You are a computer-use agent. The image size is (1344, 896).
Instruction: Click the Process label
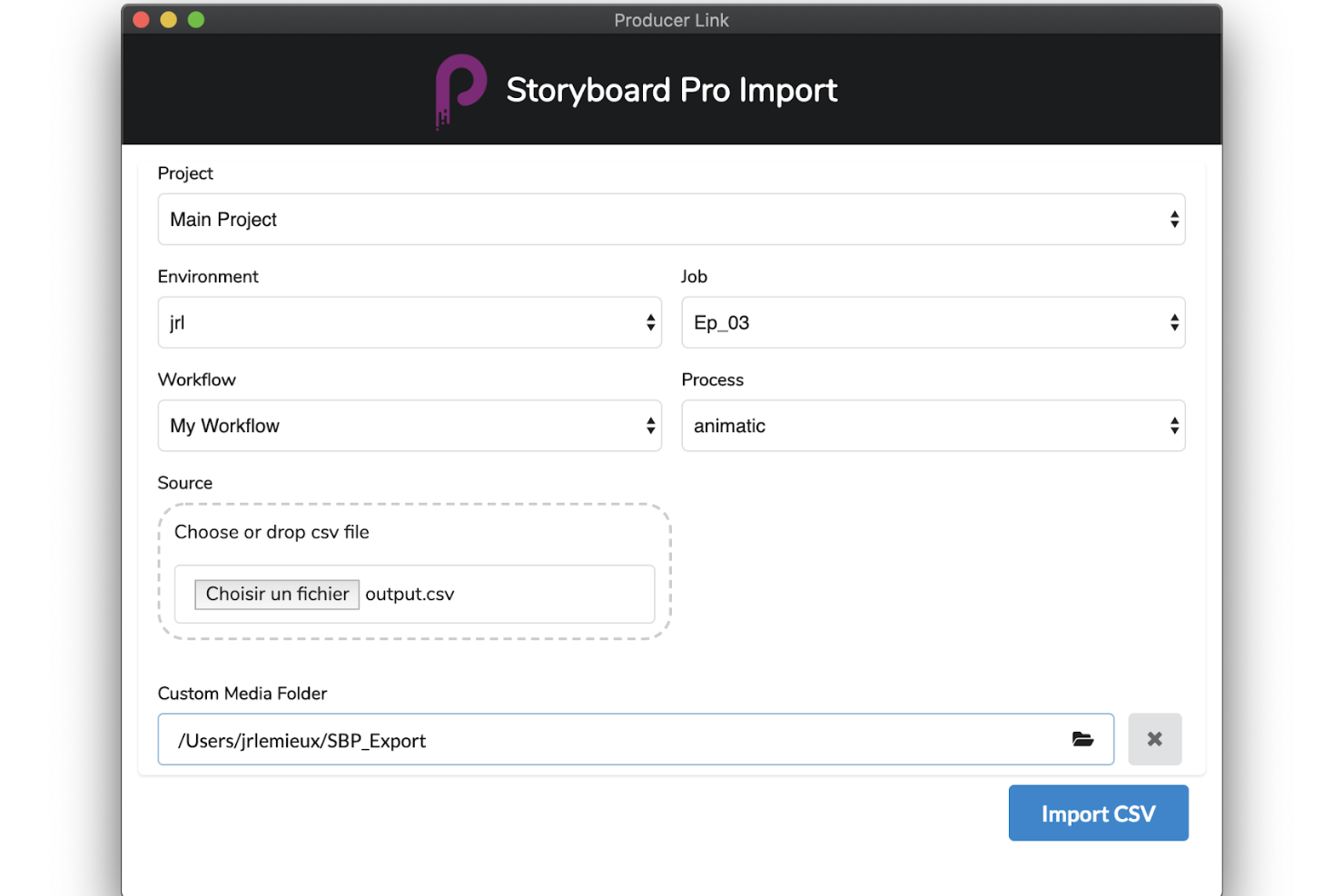pyautogui.click(x=713, y=380)
